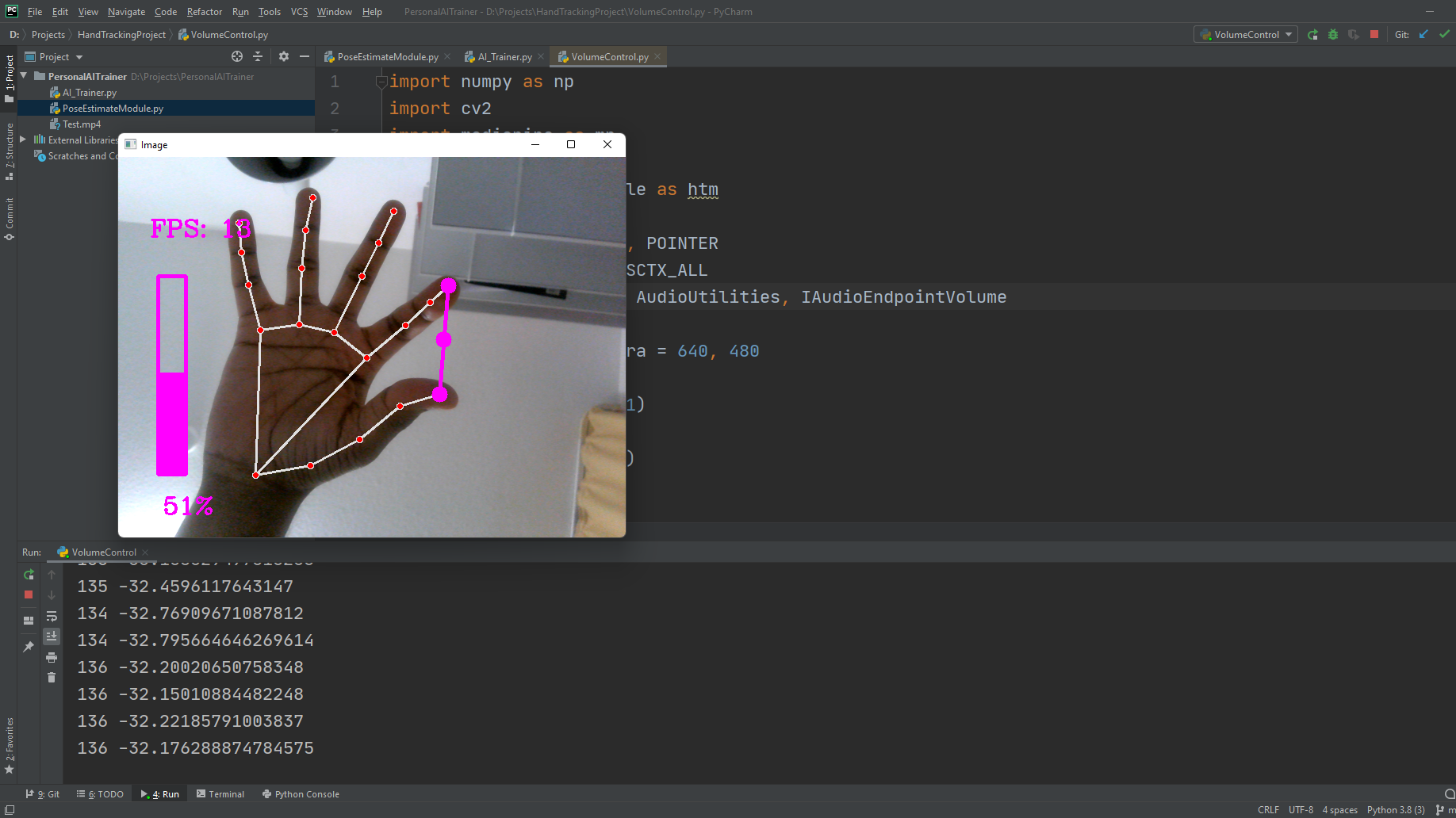Restore layout icon in Run panel
Screen dimensions: 1456x818
coord(29,621)
